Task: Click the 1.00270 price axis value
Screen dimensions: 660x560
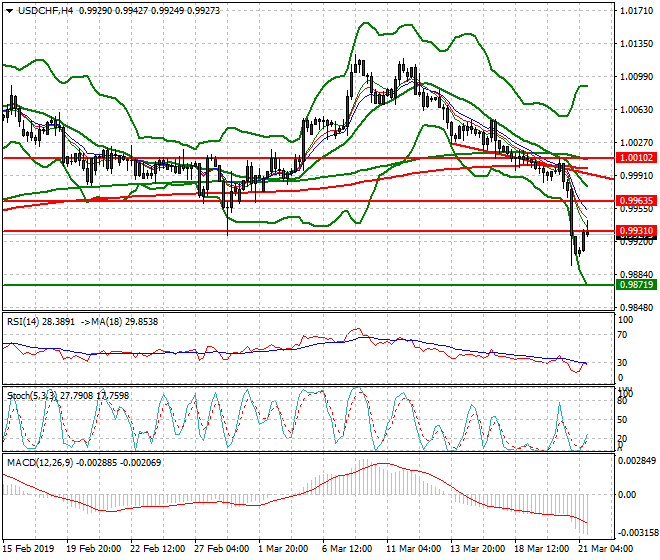Action: [637, 143]
